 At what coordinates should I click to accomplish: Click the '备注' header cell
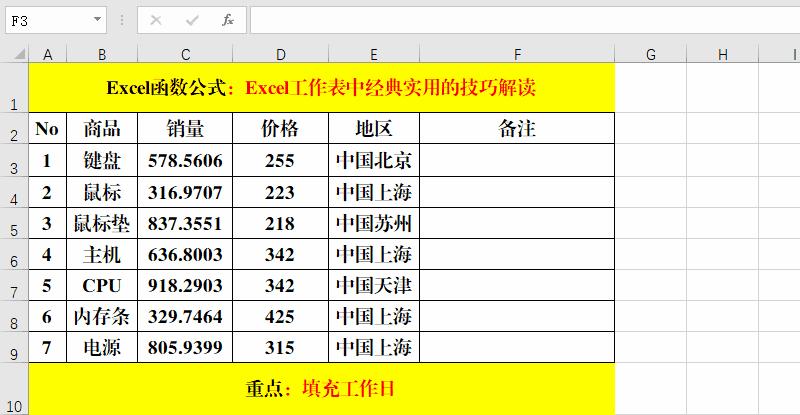click(x=517, y=128)
